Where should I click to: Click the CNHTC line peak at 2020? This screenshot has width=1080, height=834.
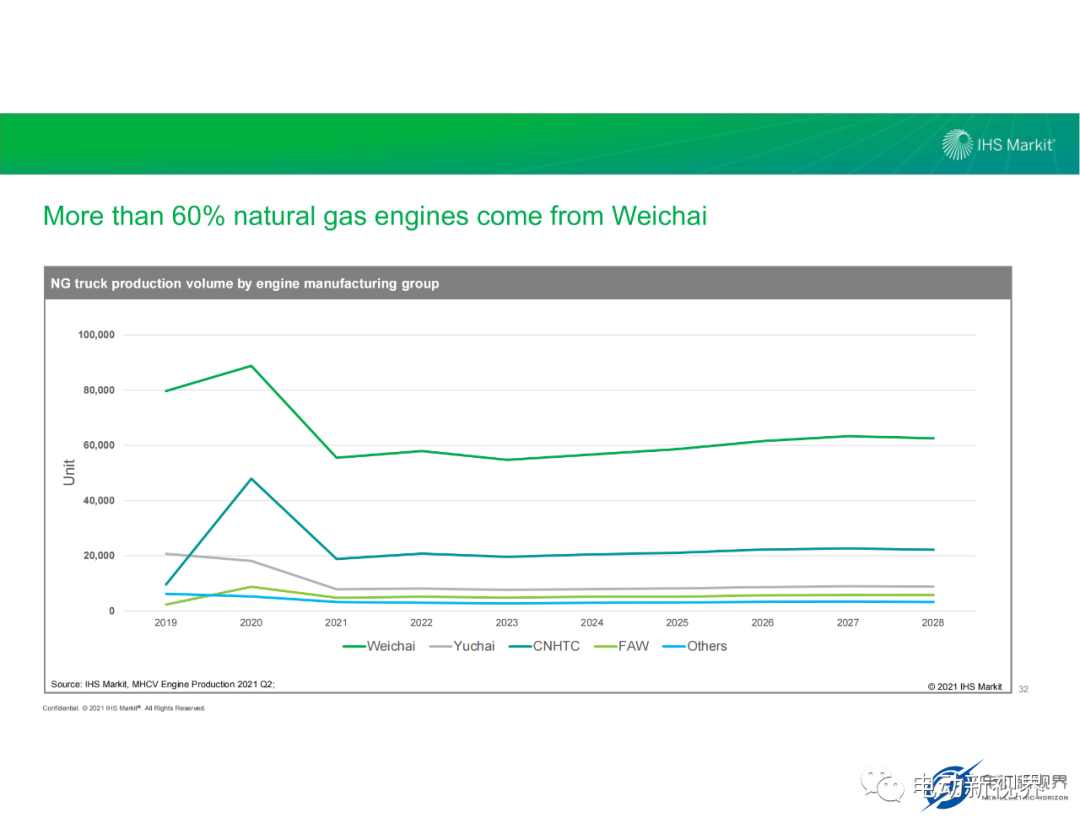(x=251, y=479)
